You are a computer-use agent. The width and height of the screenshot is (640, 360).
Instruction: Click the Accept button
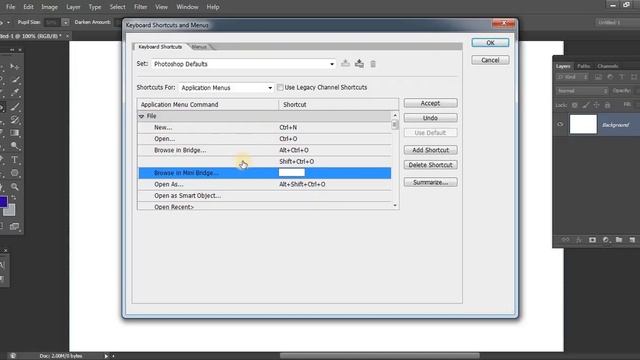(431, 103)
